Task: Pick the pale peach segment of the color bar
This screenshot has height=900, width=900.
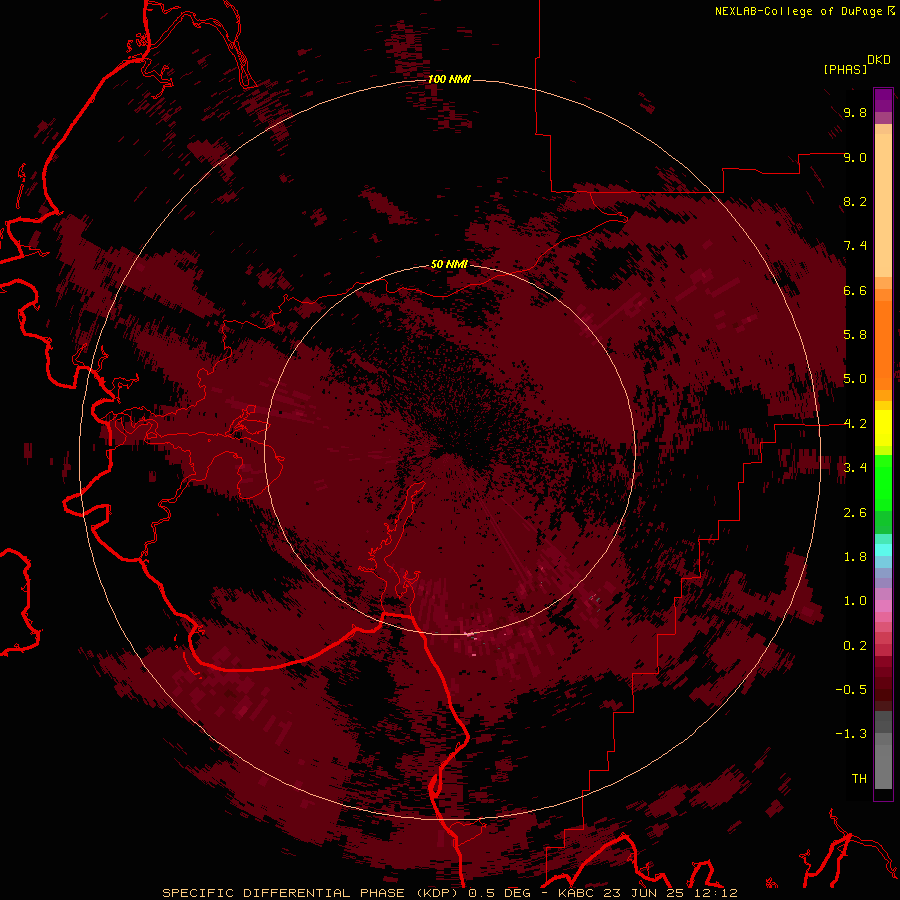Action: pyautogui.click(x=883, y=207)
